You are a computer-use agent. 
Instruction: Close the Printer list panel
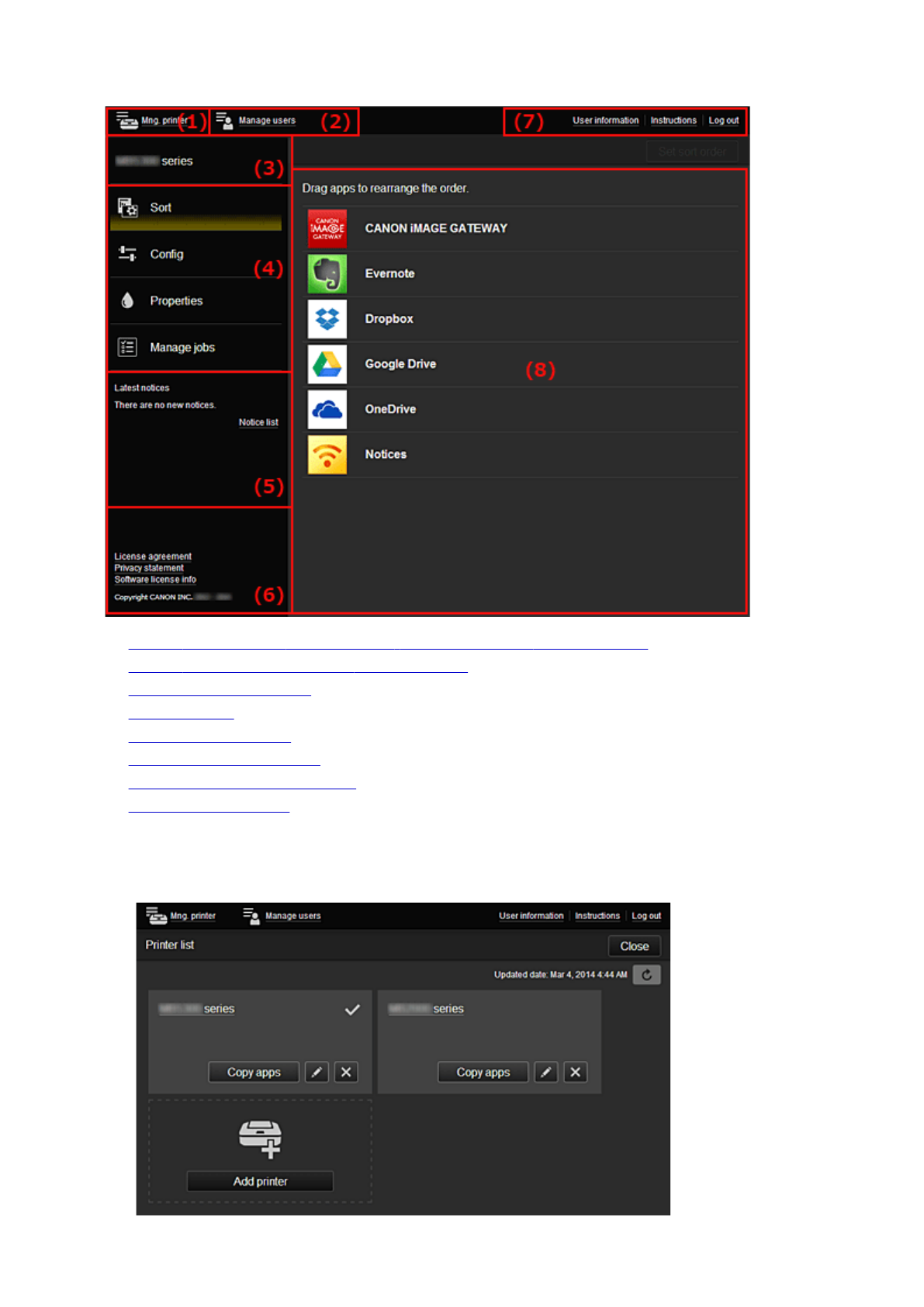634,946
